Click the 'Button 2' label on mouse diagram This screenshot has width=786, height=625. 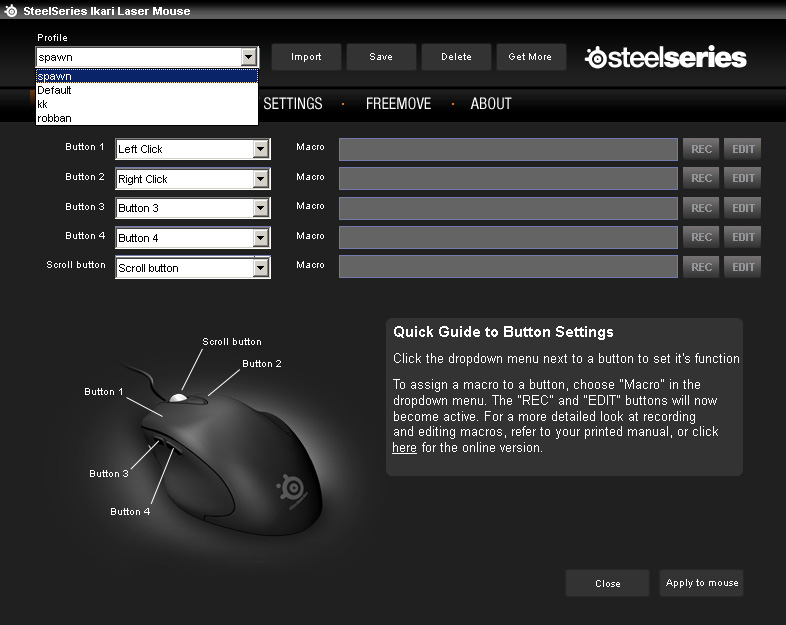point(262,363)
